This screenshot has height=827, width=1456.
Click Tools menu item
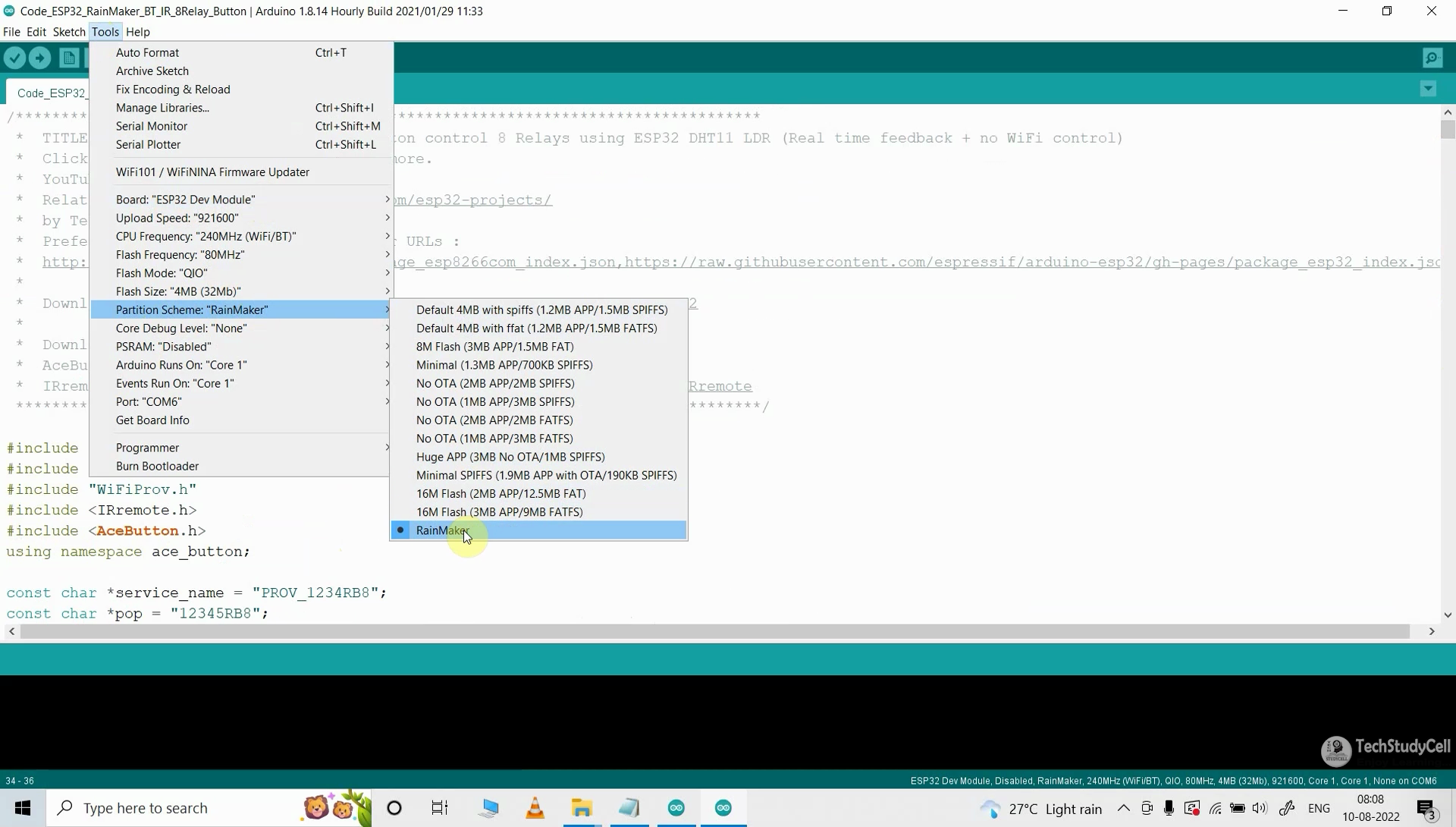pos(106,31)
